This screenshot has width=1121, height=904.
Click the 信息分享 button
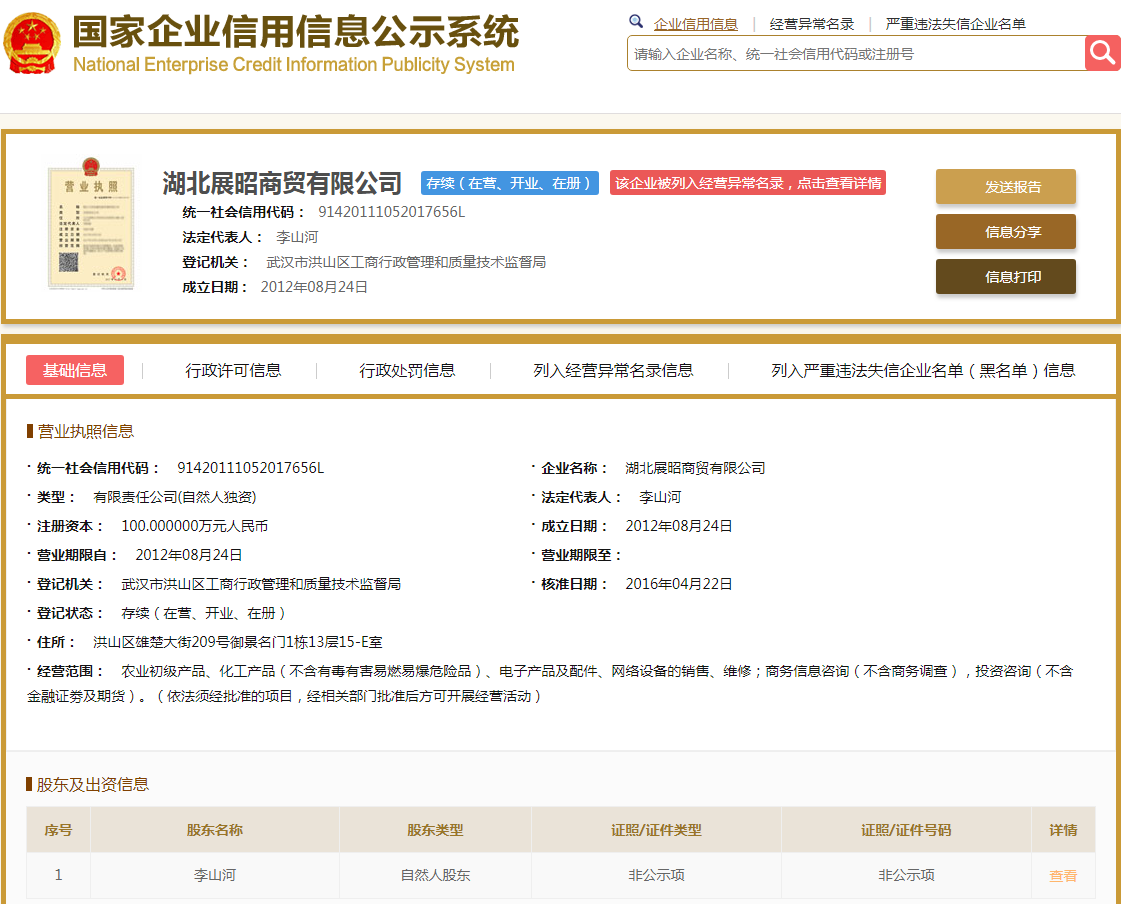(1005, 231)
